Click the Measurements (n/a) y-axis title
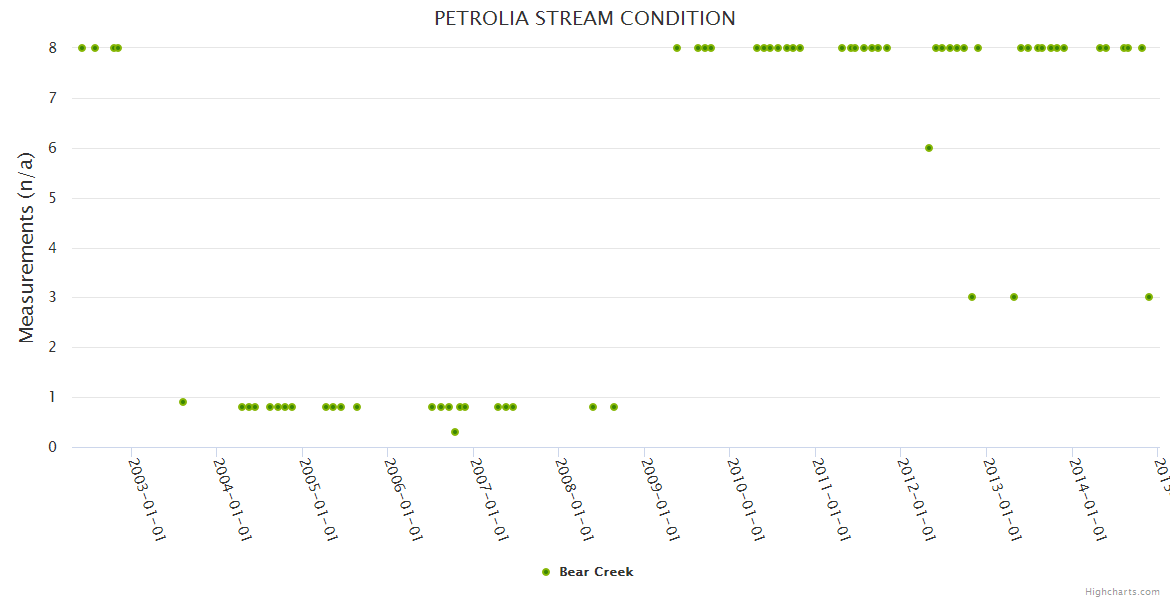This screenshot has height=600, width=1170. 27,247
